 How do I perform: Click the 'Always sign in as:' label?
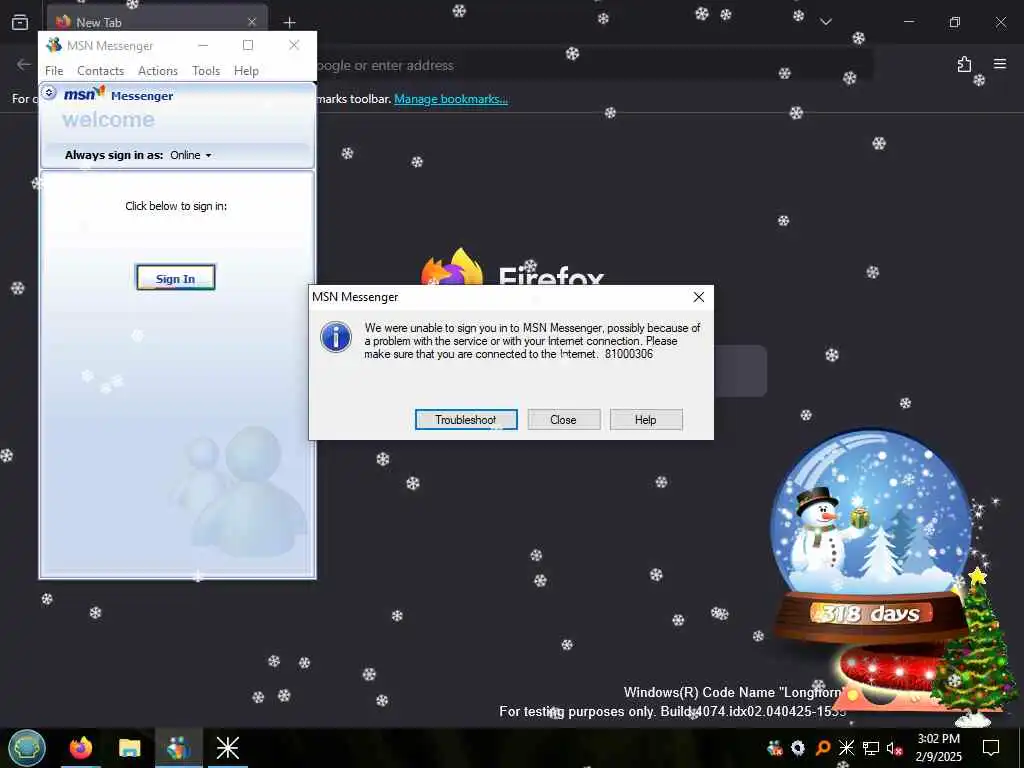click(114, 155)
